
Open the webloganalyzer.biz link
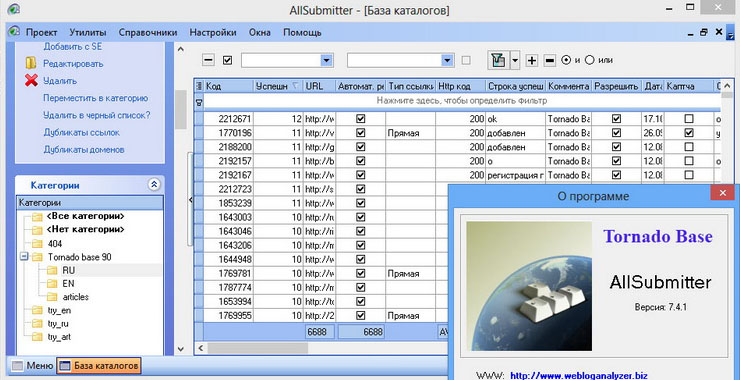coord(579,376)
